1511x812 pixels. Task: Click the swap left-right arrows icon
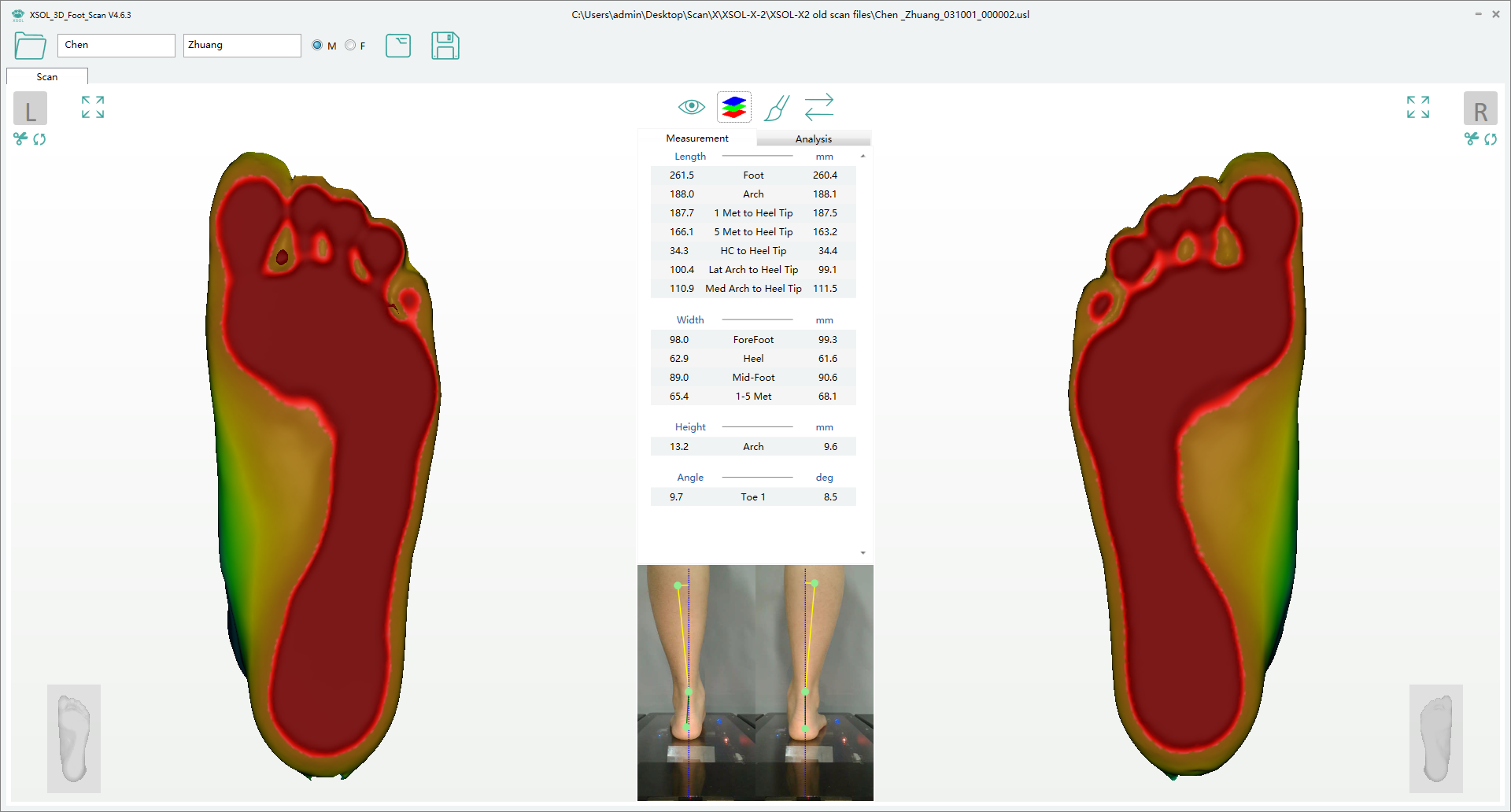click(x=819, y=107)
